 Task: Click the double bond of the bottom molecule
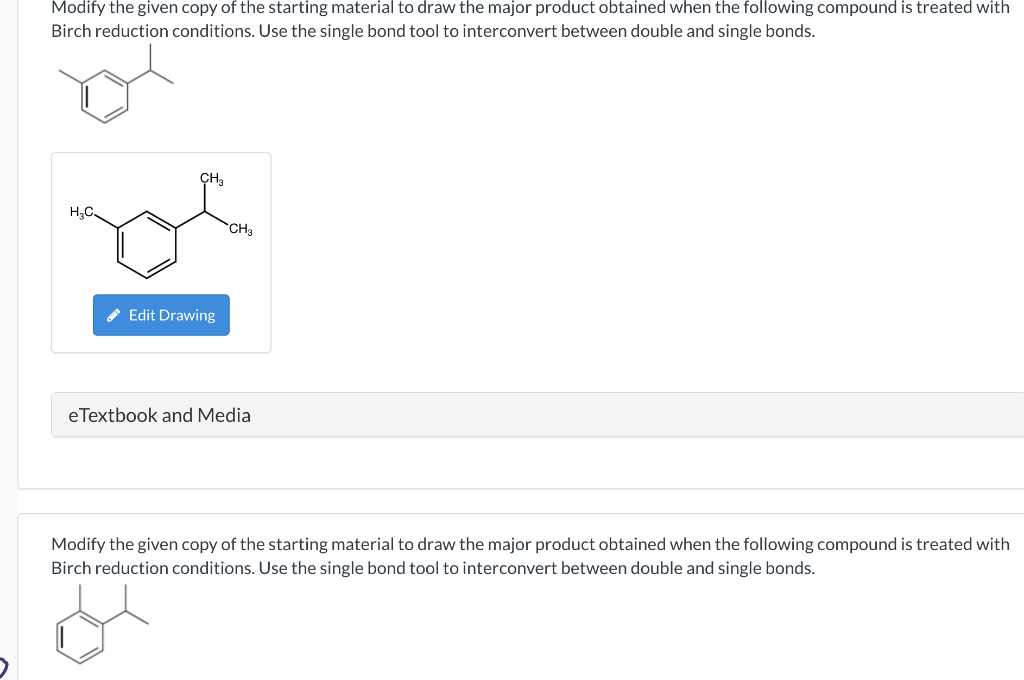coord(60,635)
